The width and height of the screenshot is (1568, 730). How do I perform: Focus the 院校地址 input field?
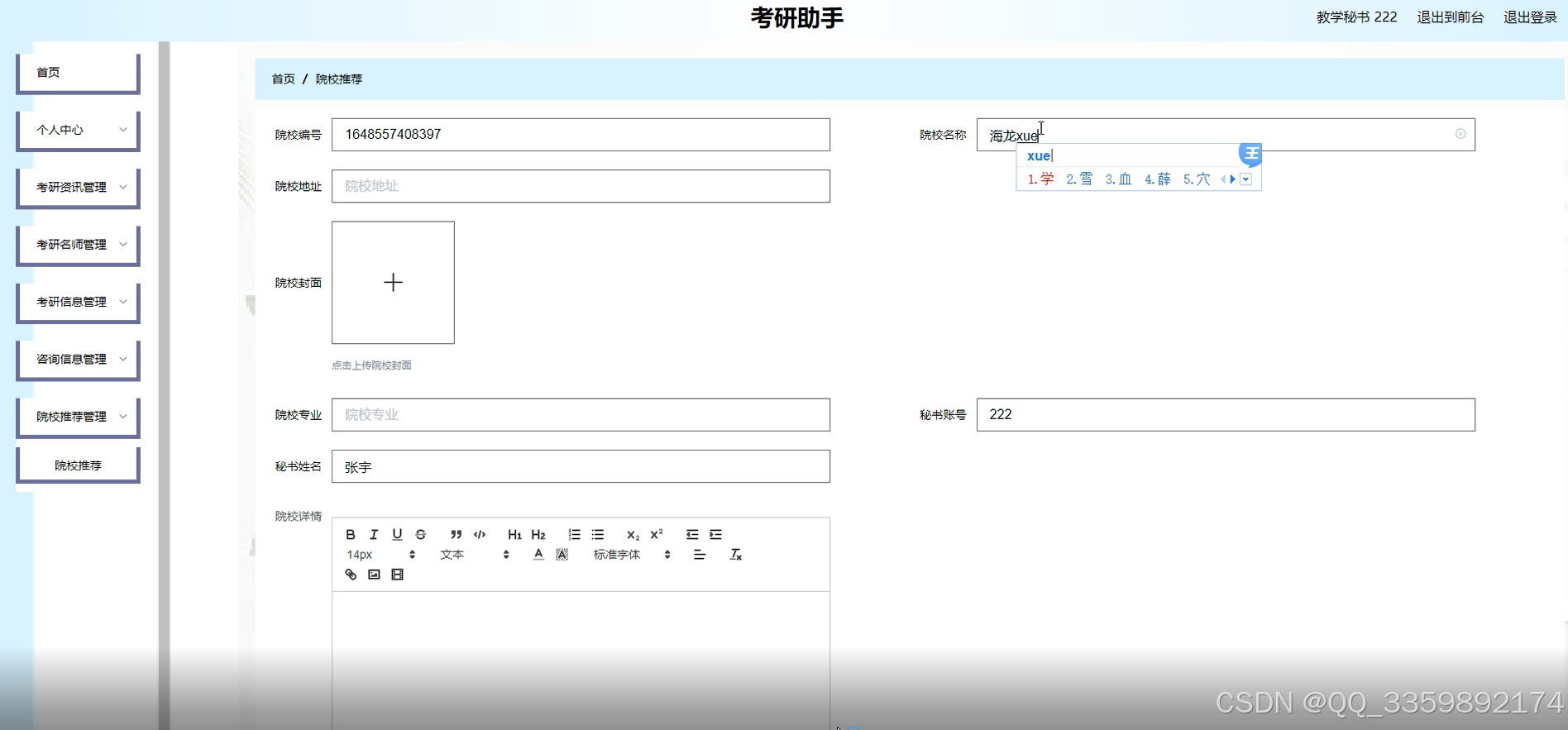point(581,186)
